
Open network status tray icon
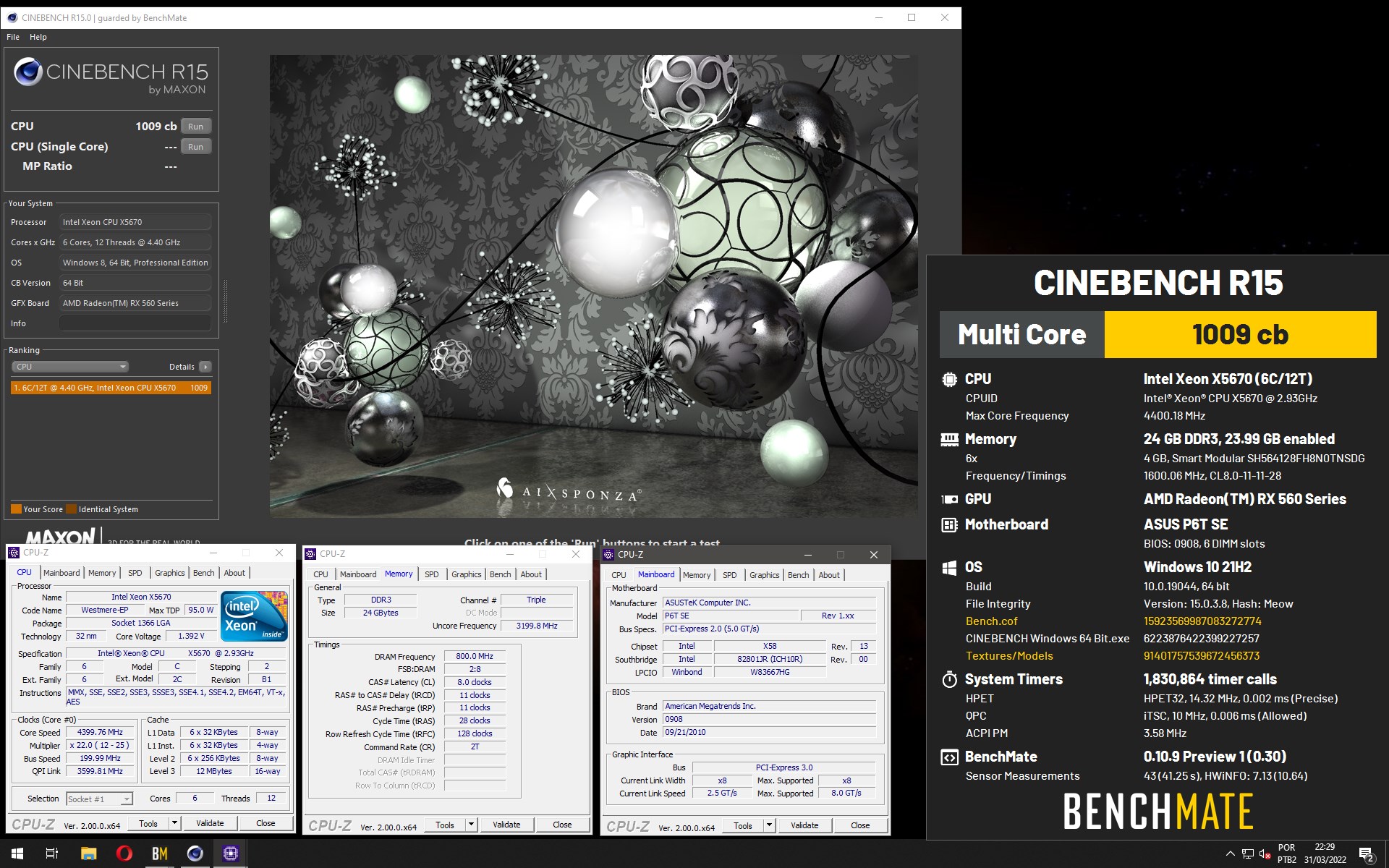1248,854
